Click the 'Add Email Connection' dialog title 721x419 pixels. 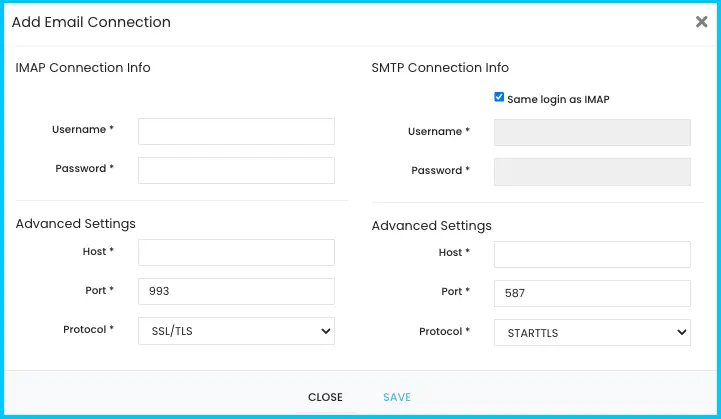tap(91, 22)
